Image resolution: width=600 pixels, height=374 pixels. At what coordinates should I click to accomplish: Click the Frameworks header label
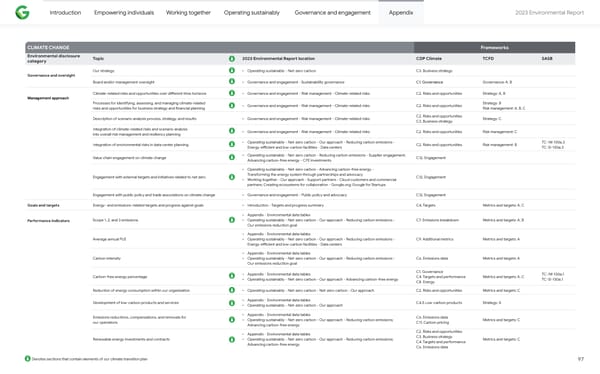click(494, 47)
